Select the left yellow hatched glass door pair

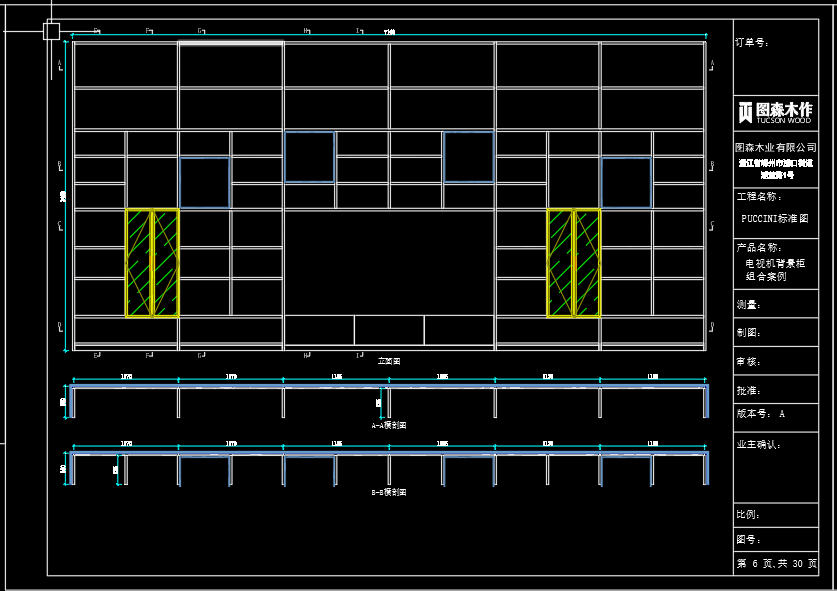click(152, 263)
